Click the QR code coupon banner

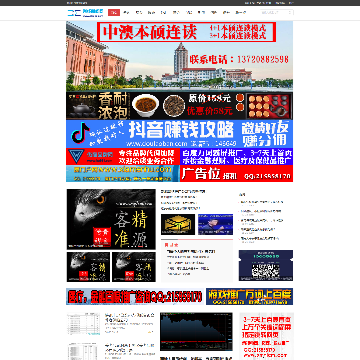coord(266,265)
